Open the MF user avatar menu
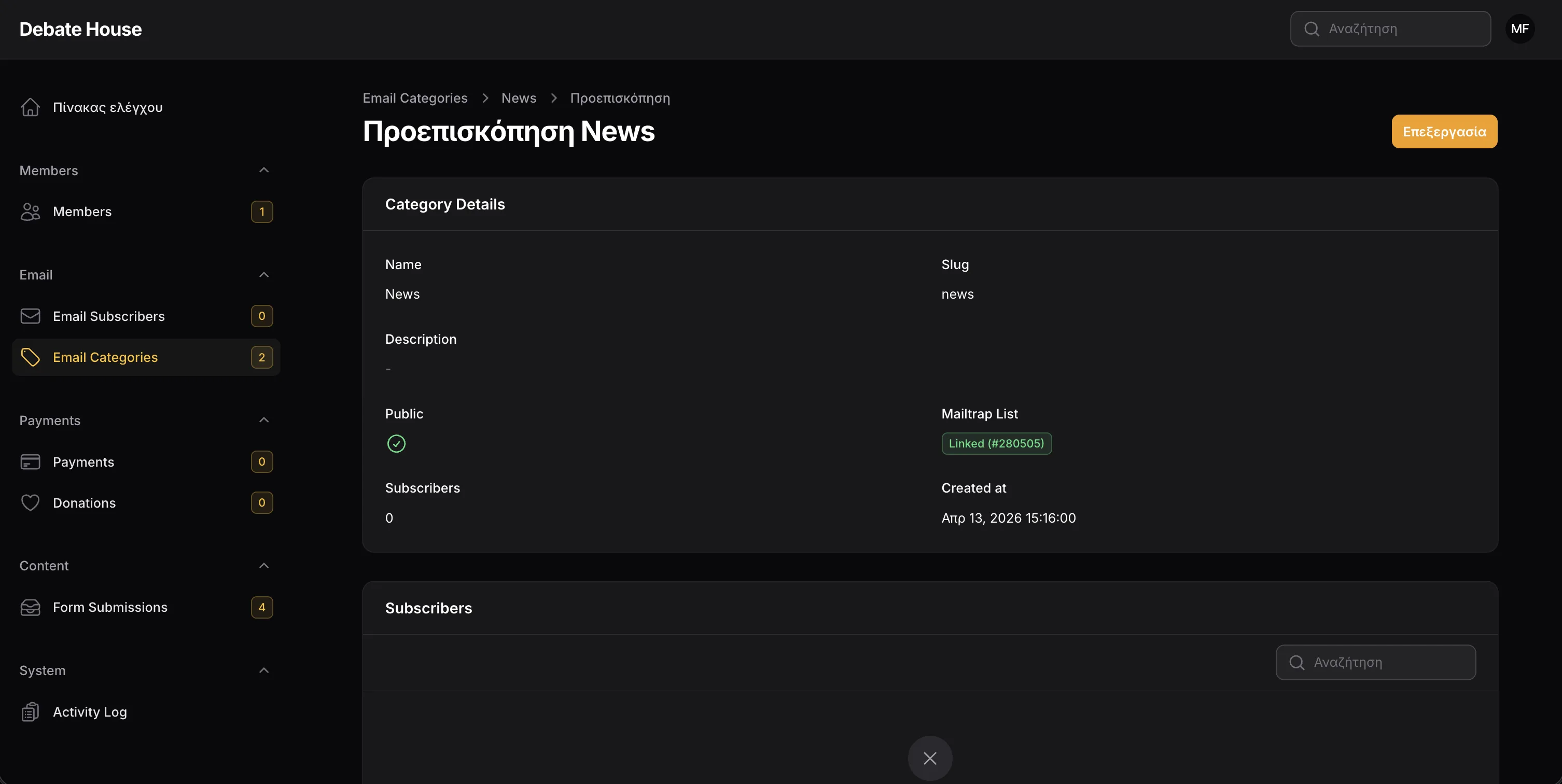 (1519, 29)
